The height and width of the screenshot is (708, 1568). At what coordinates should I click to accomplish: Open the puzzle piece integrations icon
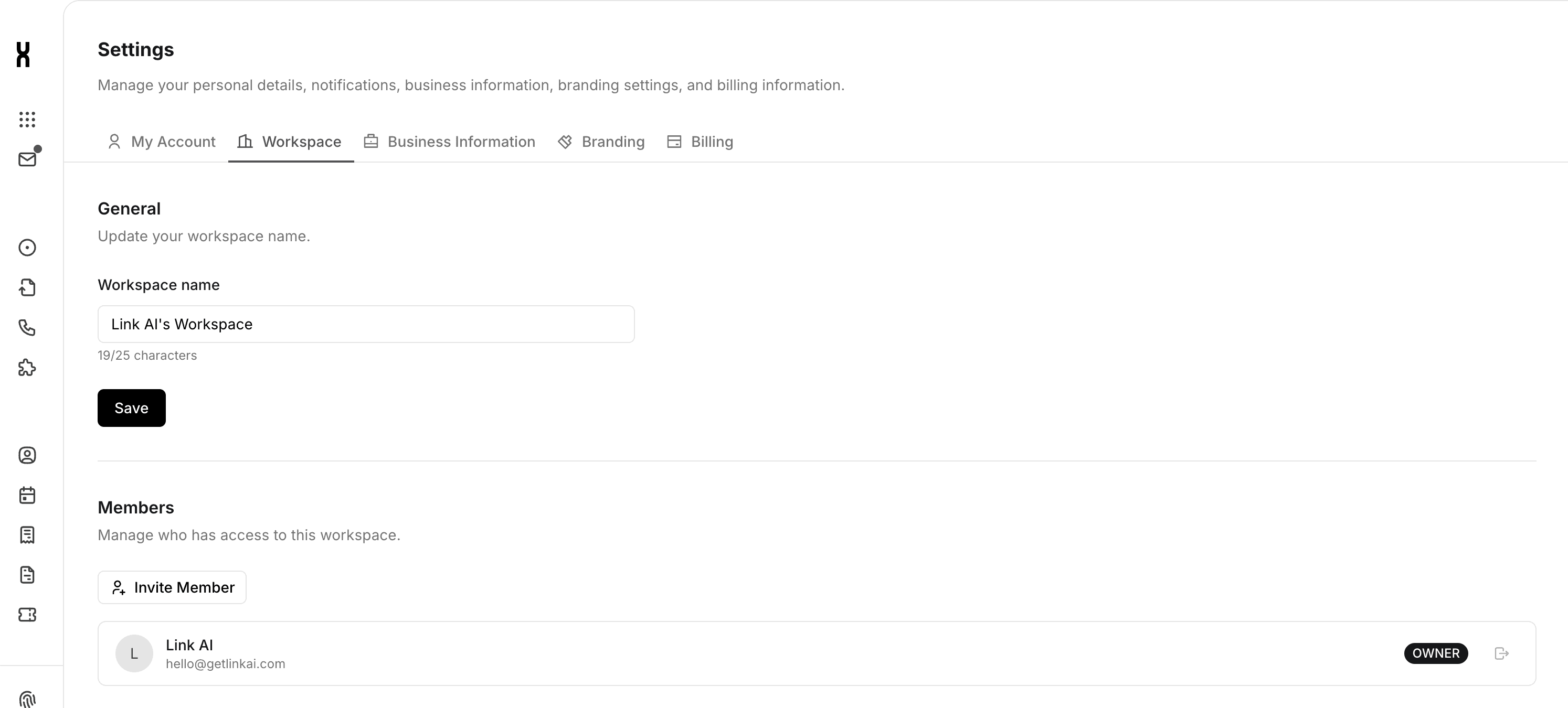pyautogui.click(x=27, y=368)
